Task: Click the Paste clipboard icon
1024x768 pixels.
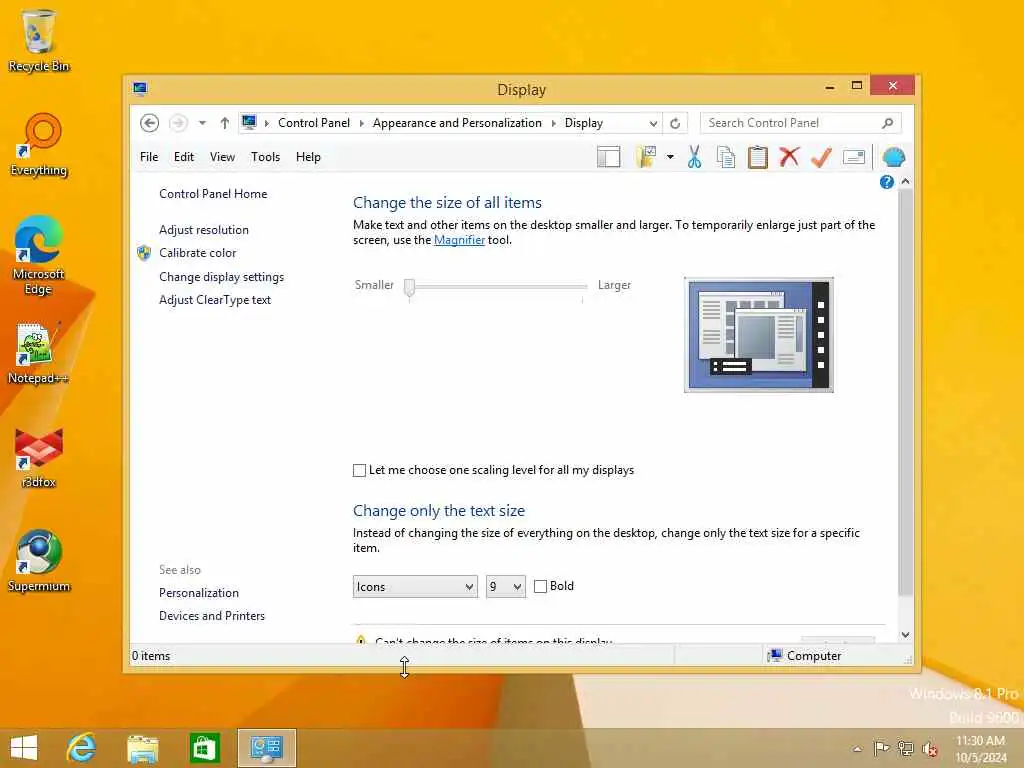Action: click(758, 157)
